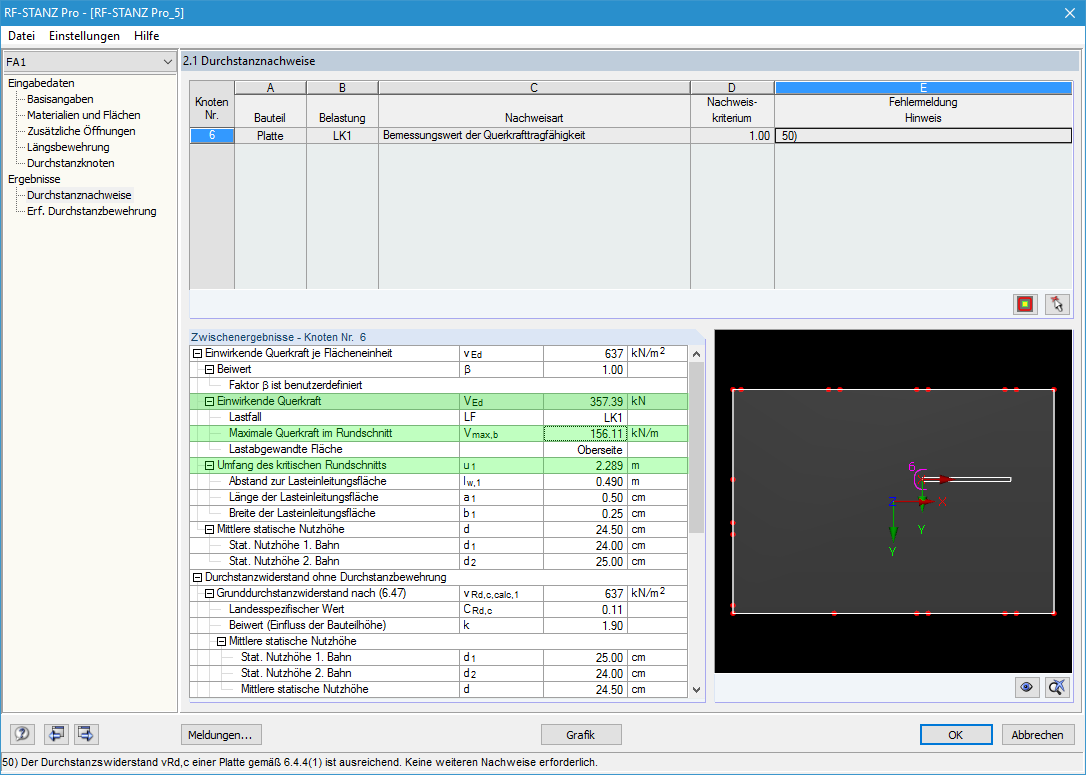Collapse nested Mittlere statische Nutzhöhe under Grunddurchstanzwiderstand
The height and width of the screenshot is (775, 1086).
(222, 641)
